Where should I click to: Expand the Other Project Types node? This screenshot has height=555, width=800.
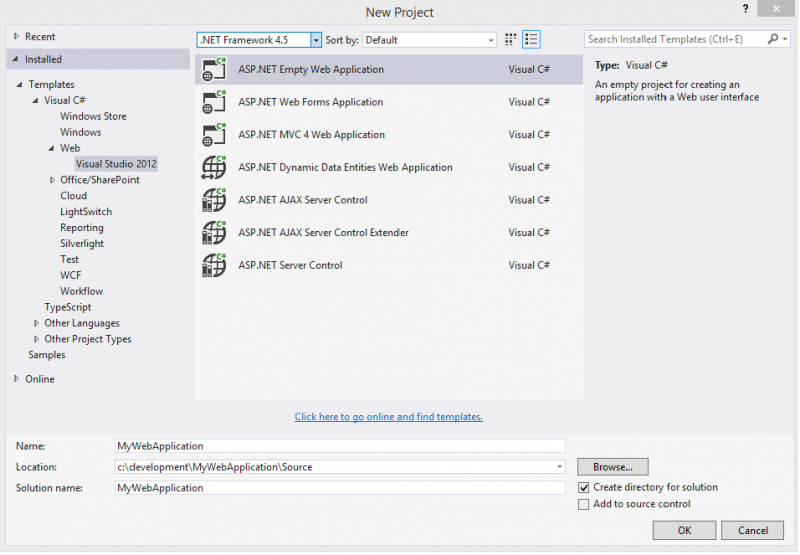36,339
